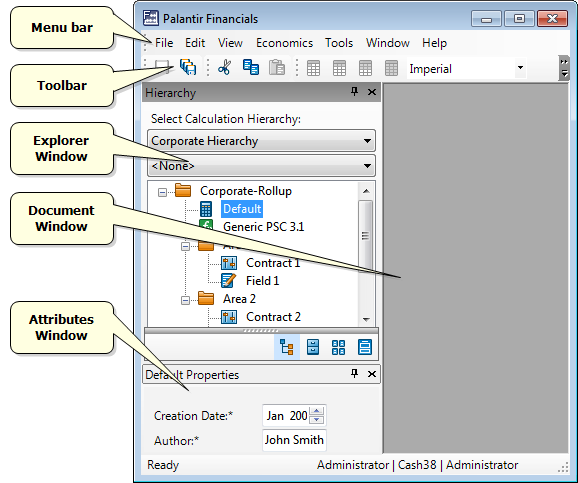Click the calculator icon next to Default
The height and width of the screenshot is (483, 578).
(206, 209)
